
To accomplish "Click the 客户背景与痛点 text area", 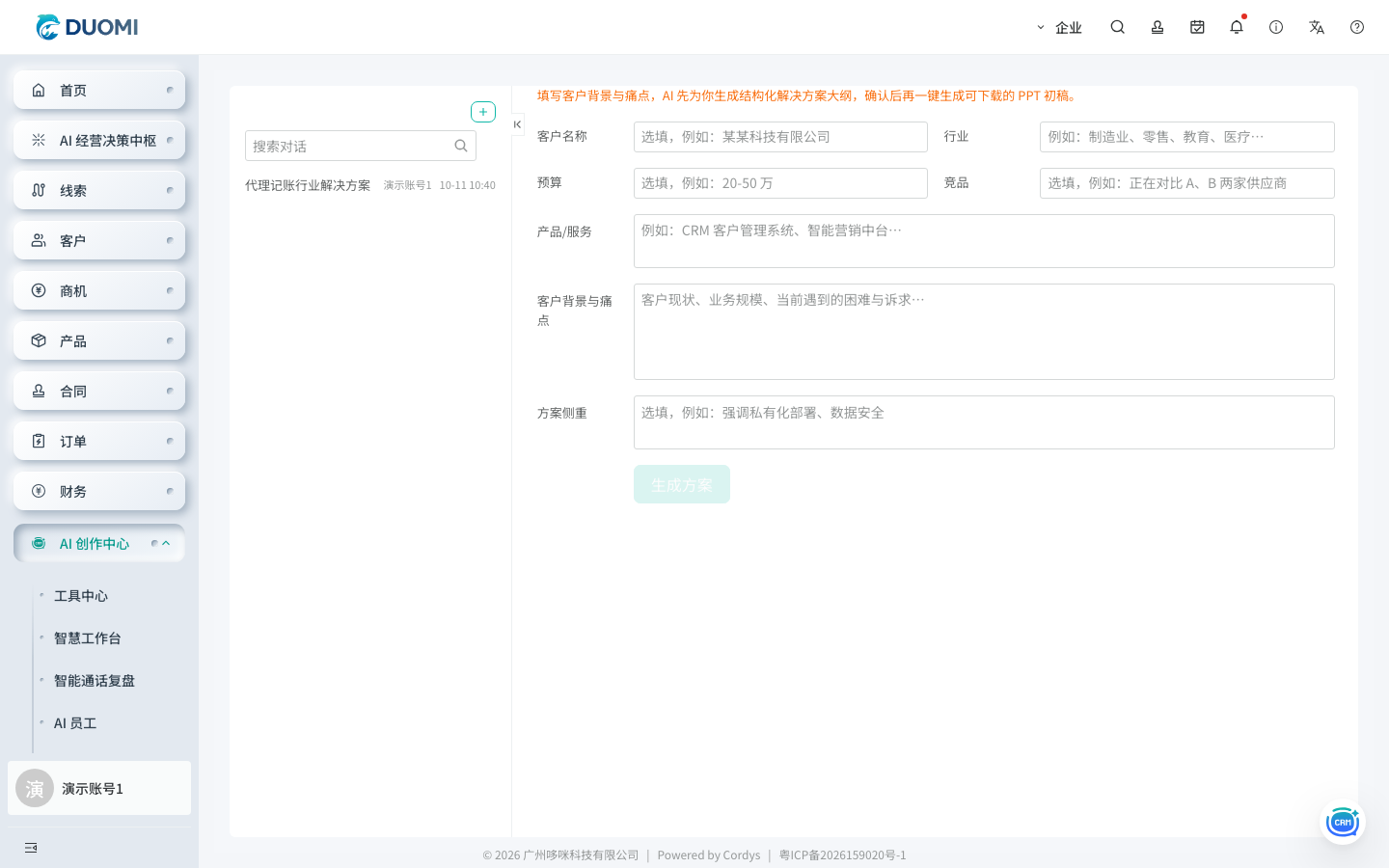I will click(x=984, y=332).
